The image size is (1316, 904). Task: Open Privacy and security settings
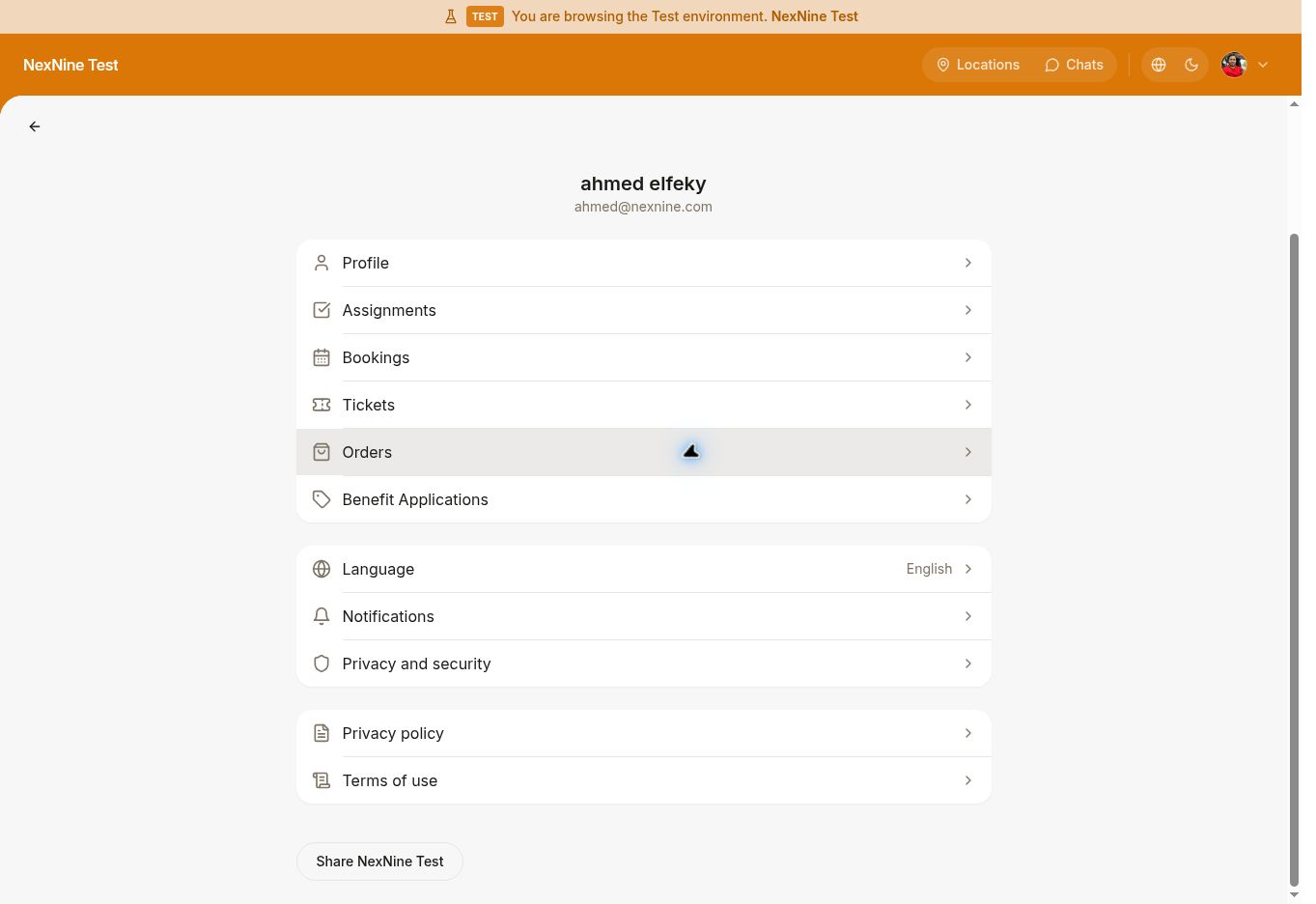tap(644, 664)
